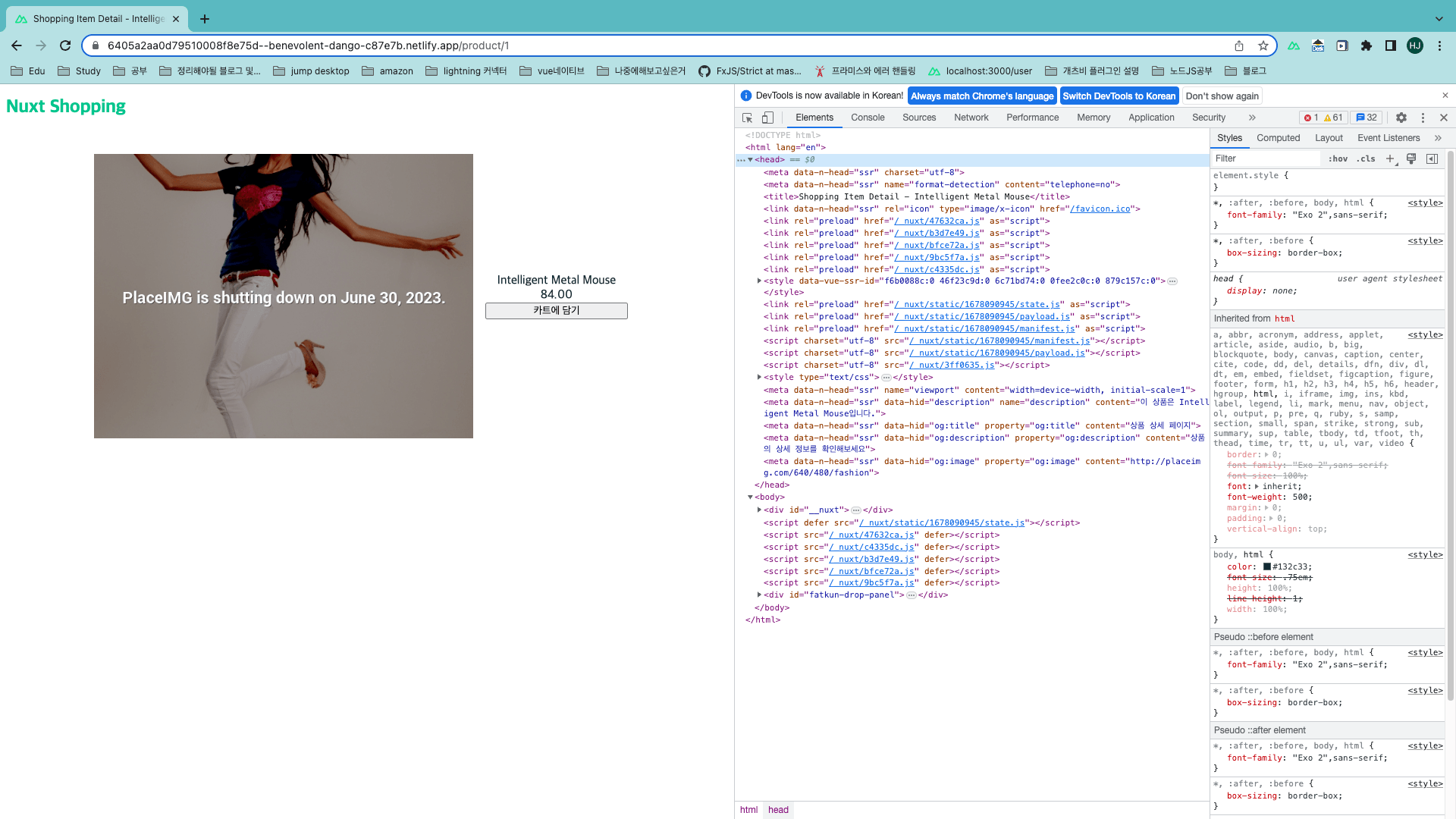Toggle the :hov element state panel
The image size is (1456, 819).
tap(1338, 158)
